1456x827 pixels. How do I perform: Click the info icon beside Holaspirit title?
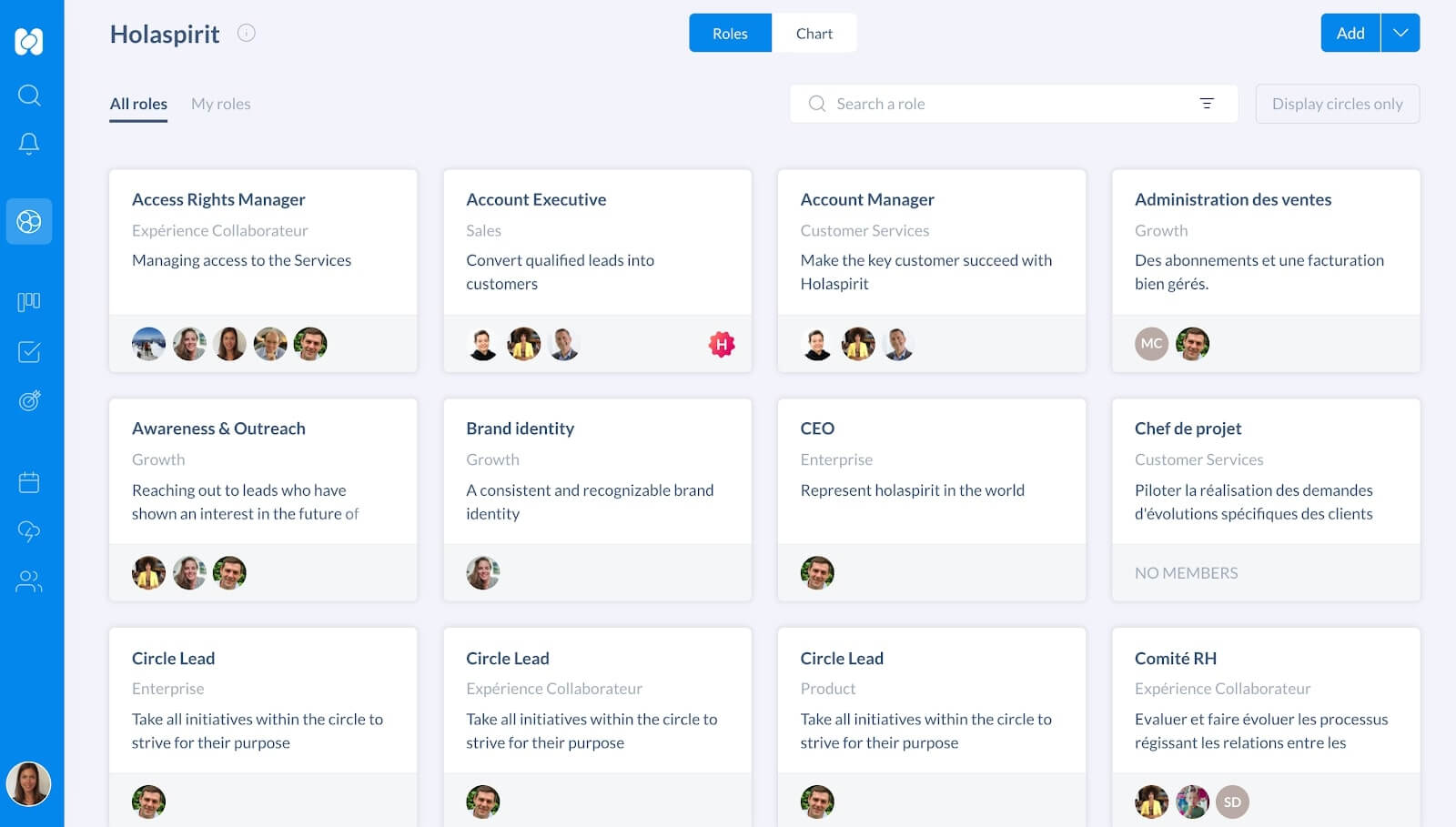point(247,33)
